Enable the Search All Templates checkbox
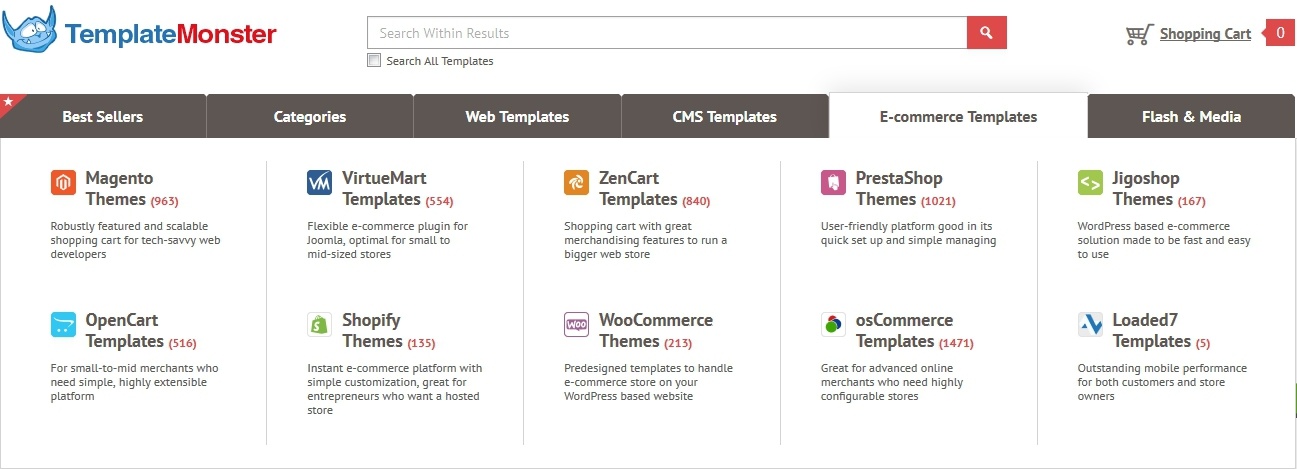 click(374, 61)
